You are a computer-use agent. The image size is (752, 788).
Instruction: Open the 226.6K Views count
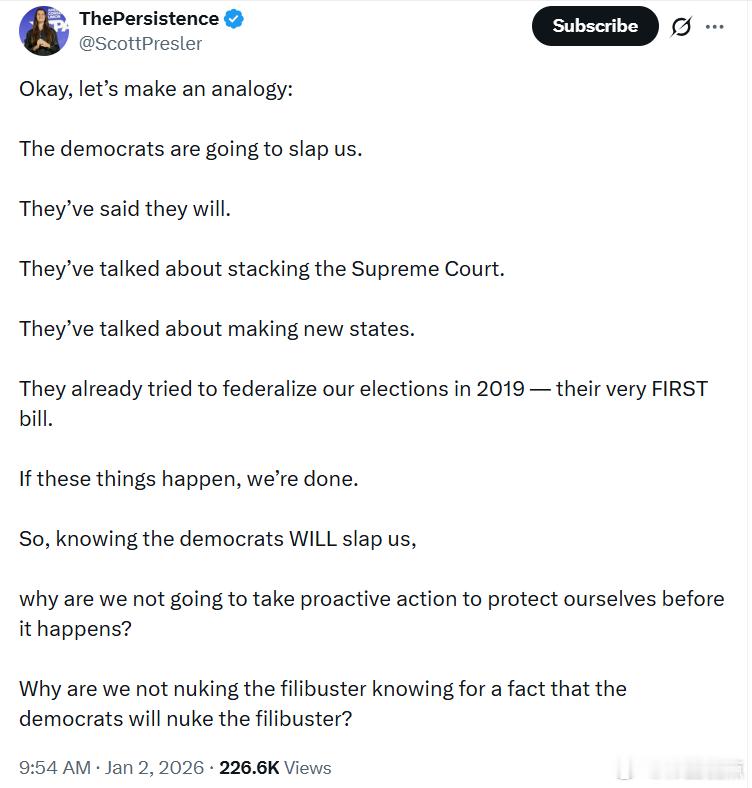[275, 767]
